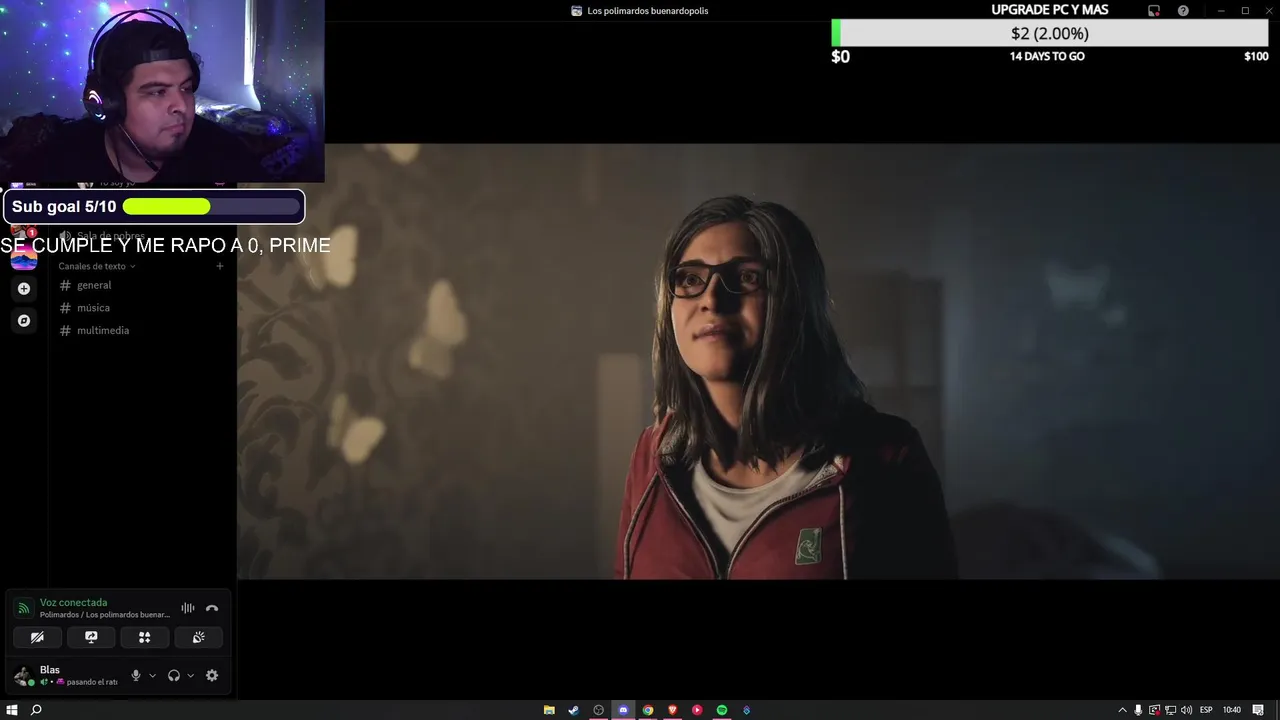Open the Discord soundboard

(198, 637)
